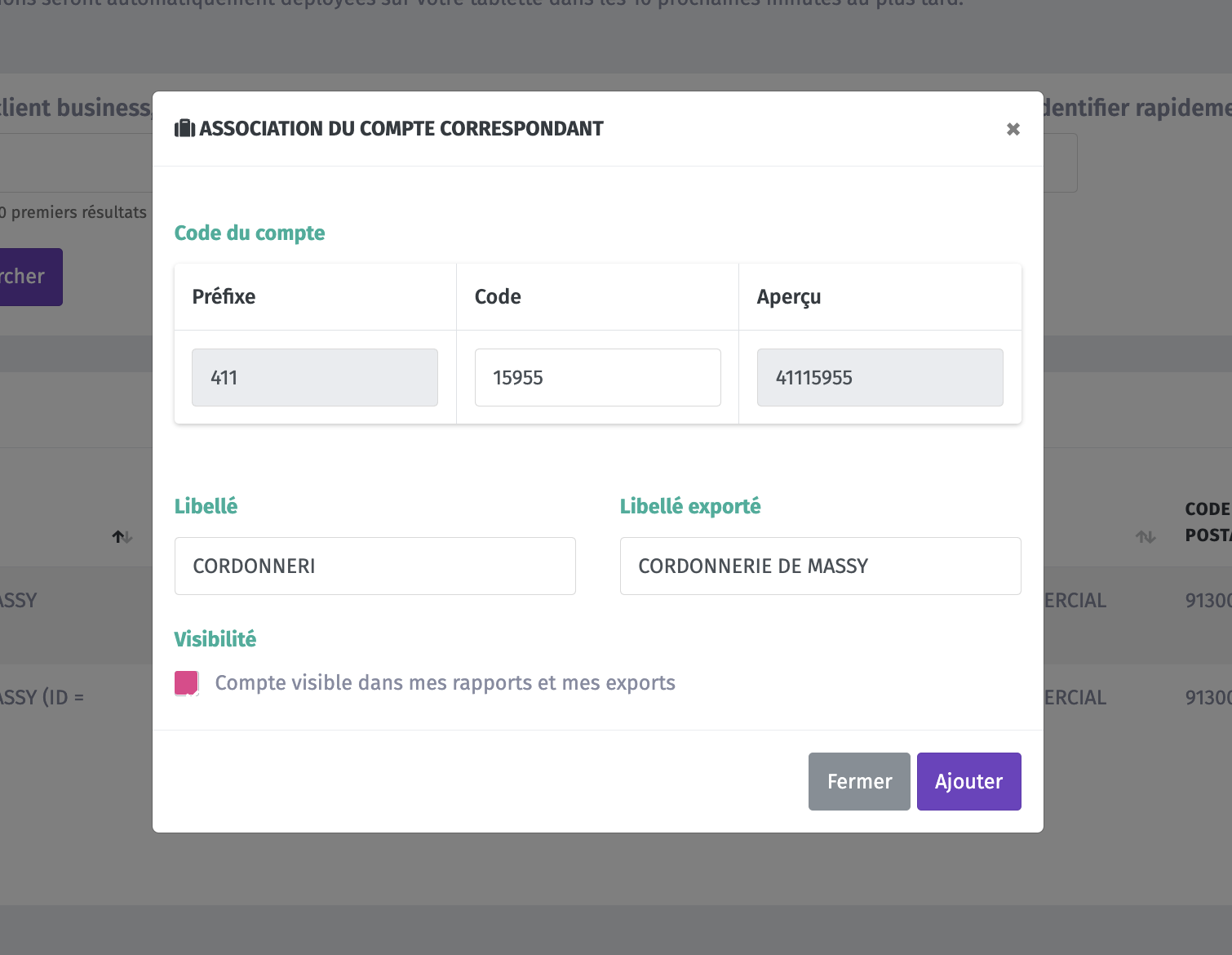
Task: Click the left column sort arrows icon
Action: click(122, 536)
